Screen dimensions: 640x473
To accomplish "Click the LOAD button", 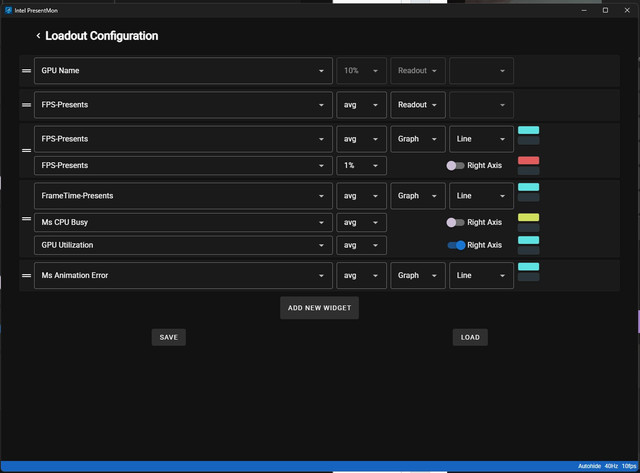I will click(470, 337).
